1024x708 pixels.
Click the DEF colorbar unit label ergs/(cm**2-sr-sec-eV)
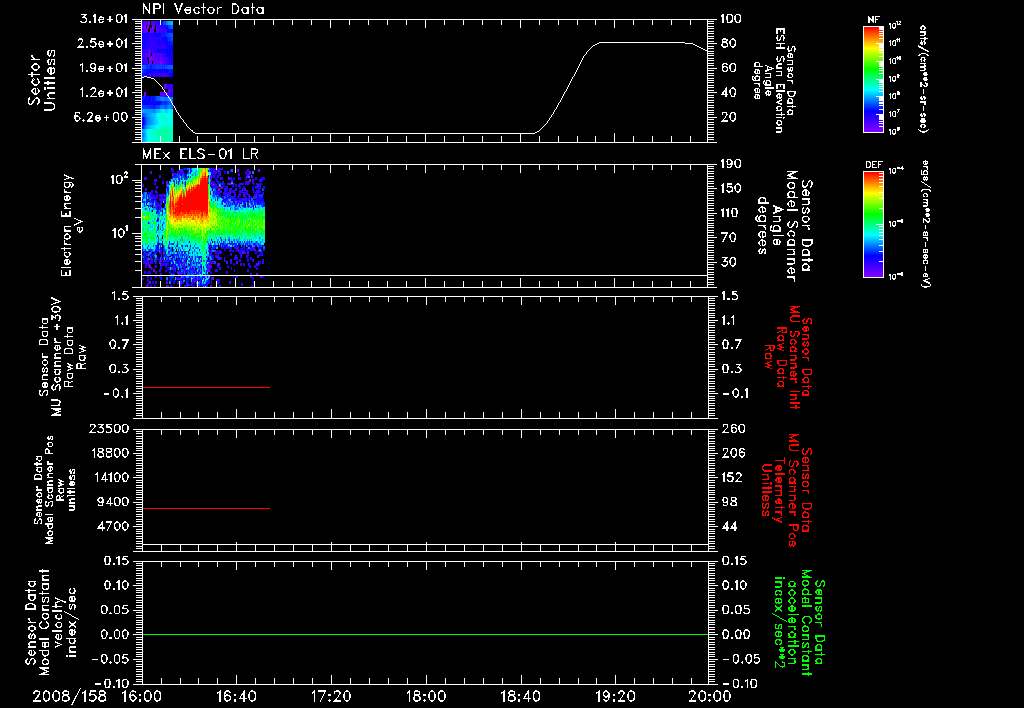(925, 223)
